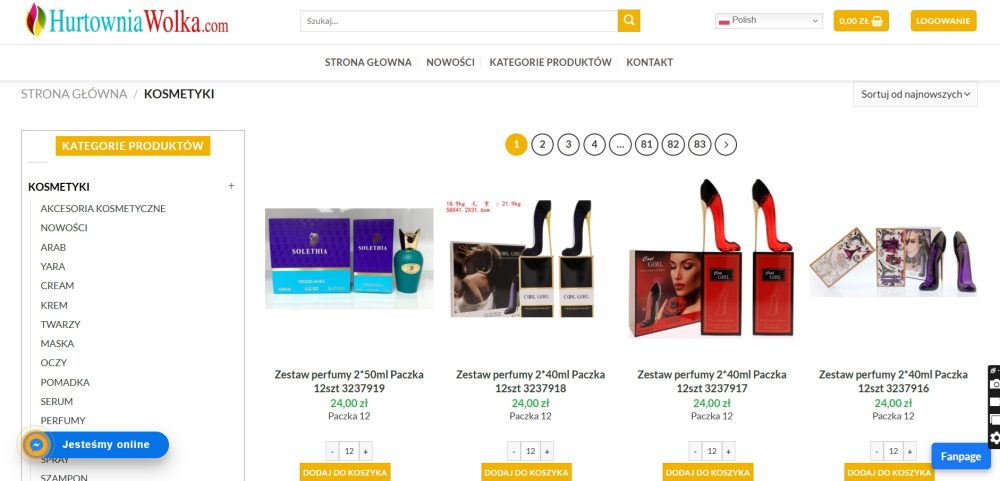Click the LOGOWANIE button
The width and height of the screenshot is (1000, 481).
coord(943,20)
